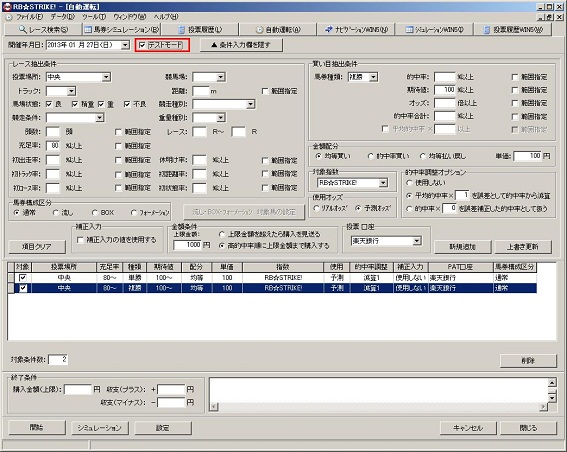Click the log area scroll-up arrow
The width and height of the screenshot is (567, 452).
coord(552,383)
